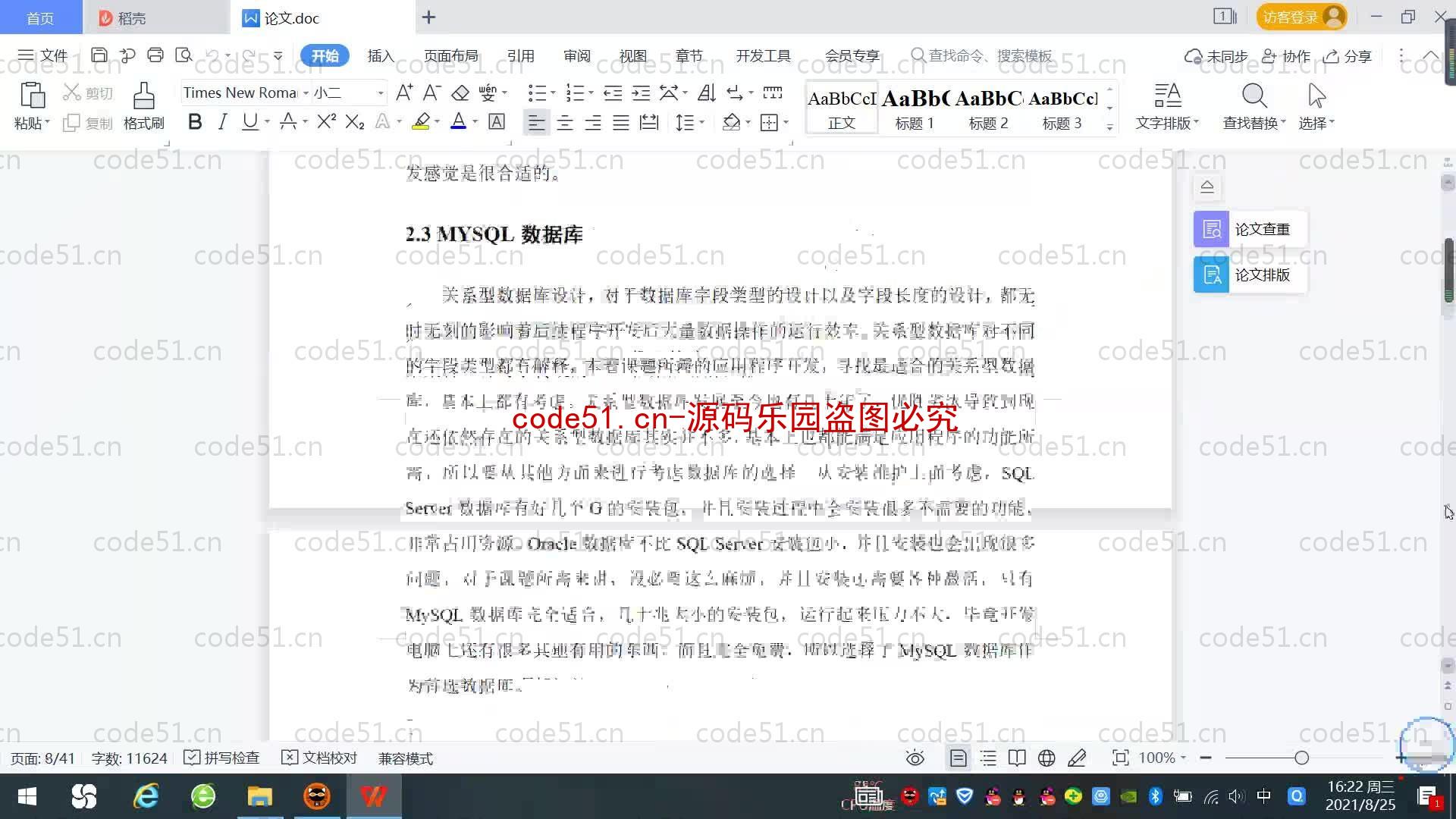Viewport: 1456px width, 819px height.
Task: Toggle Bold formatting
Action: point(195,122)
